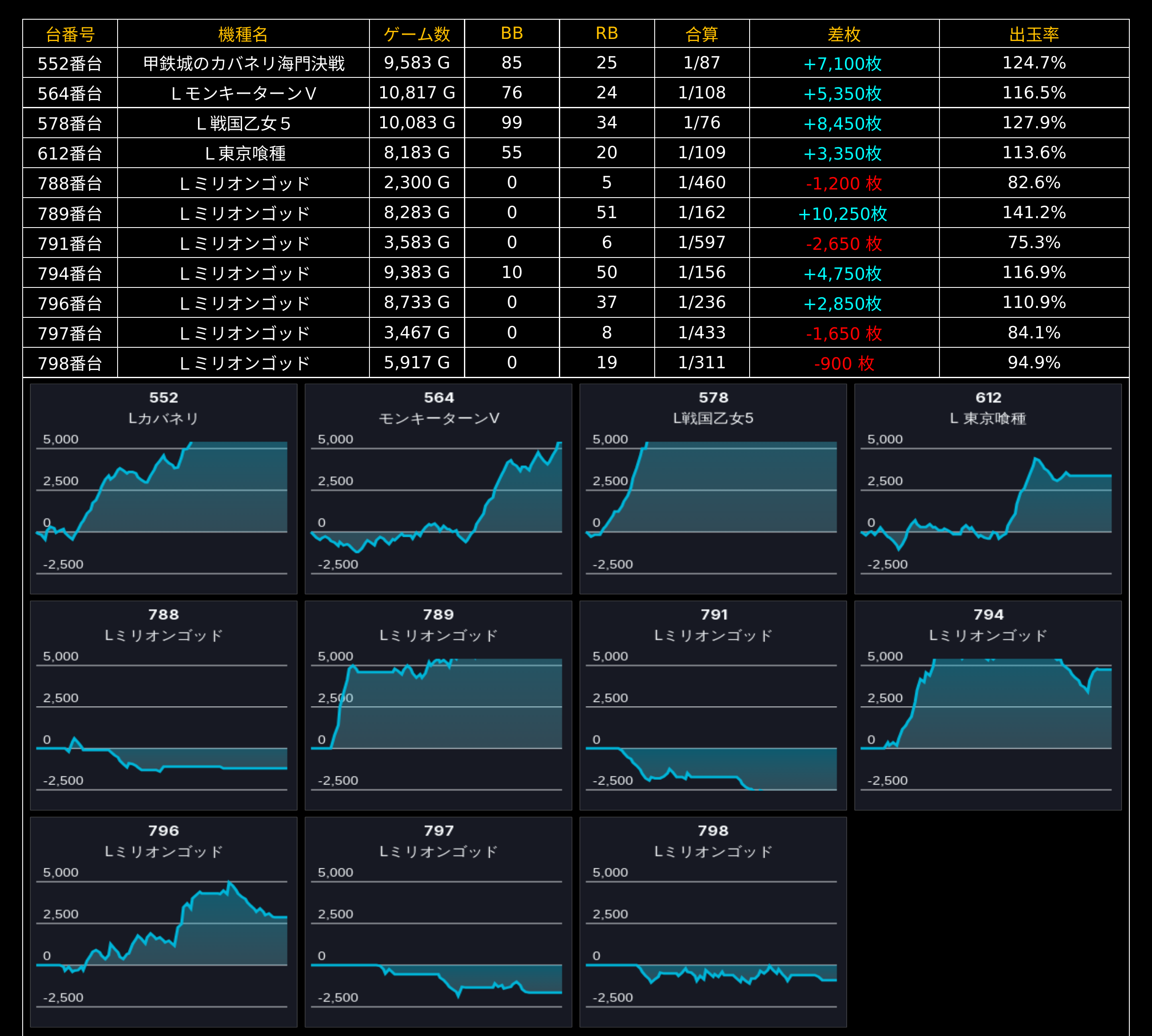1152x1036 pixels.
Task: Click the red -1,200 枚 value
Action: point(844,184)
